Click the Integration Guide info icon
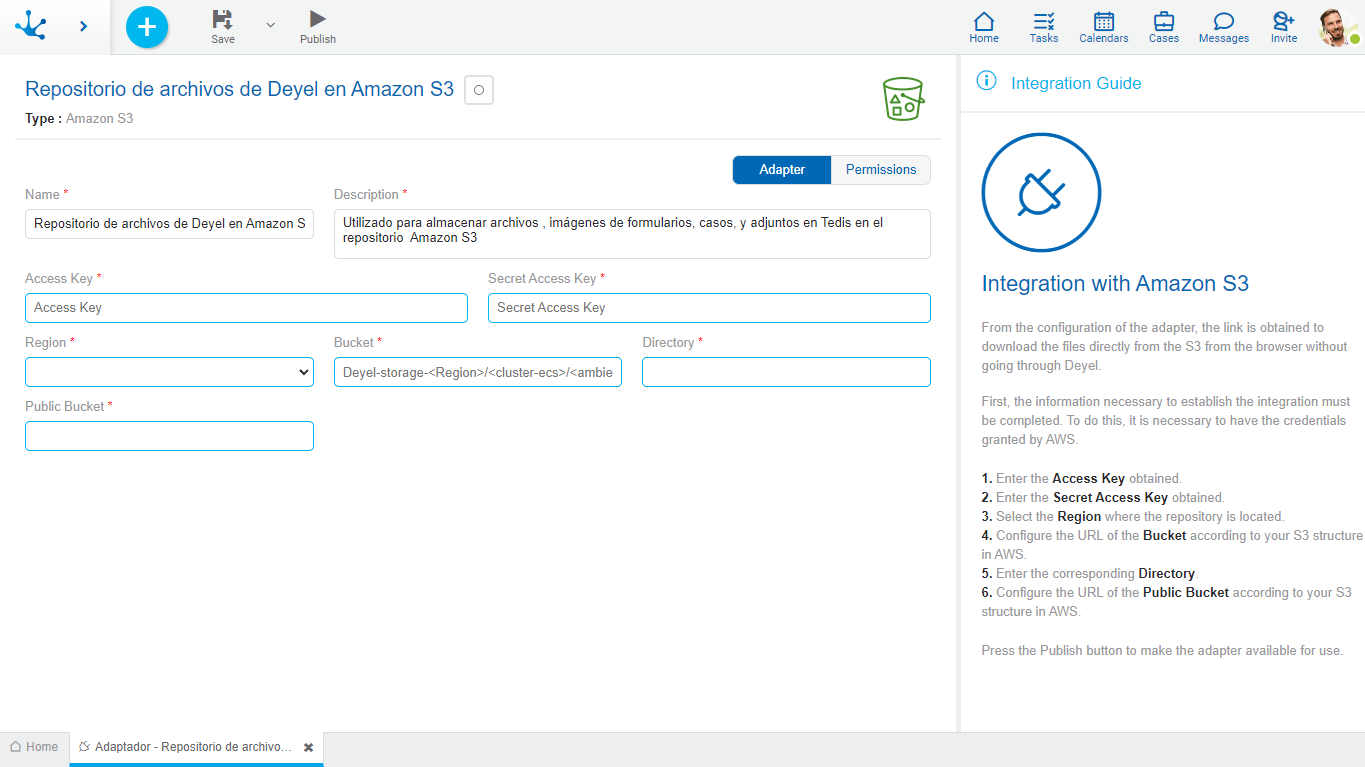Image resolution: width=1365 pixels, height=767 pixels. (x=986, y=82)
